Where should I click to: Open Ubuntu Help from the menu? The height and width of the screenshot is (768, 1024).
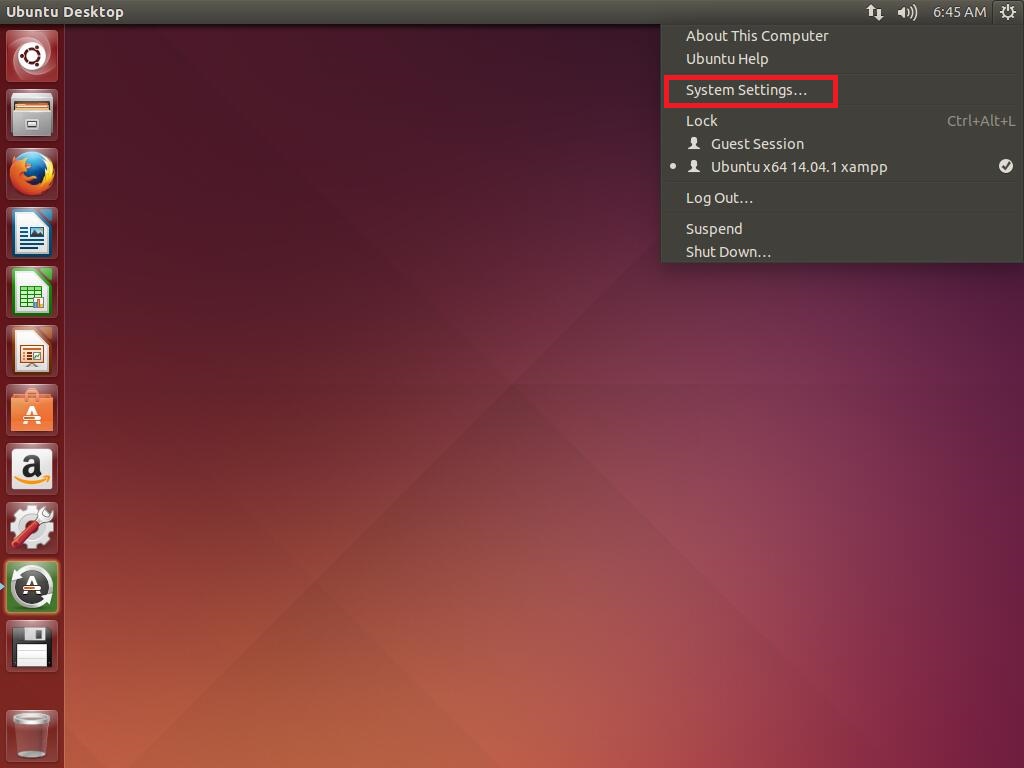[842, 59]
